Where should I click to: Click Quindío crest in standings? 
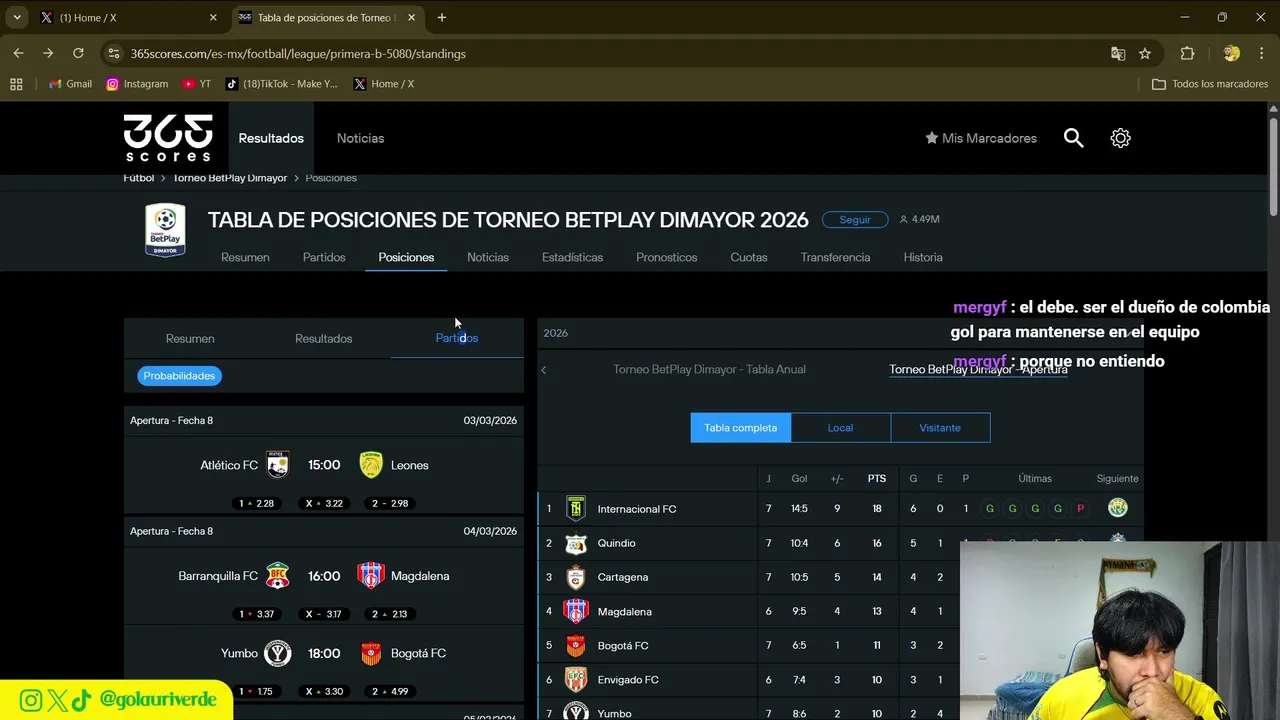point(576,543)
